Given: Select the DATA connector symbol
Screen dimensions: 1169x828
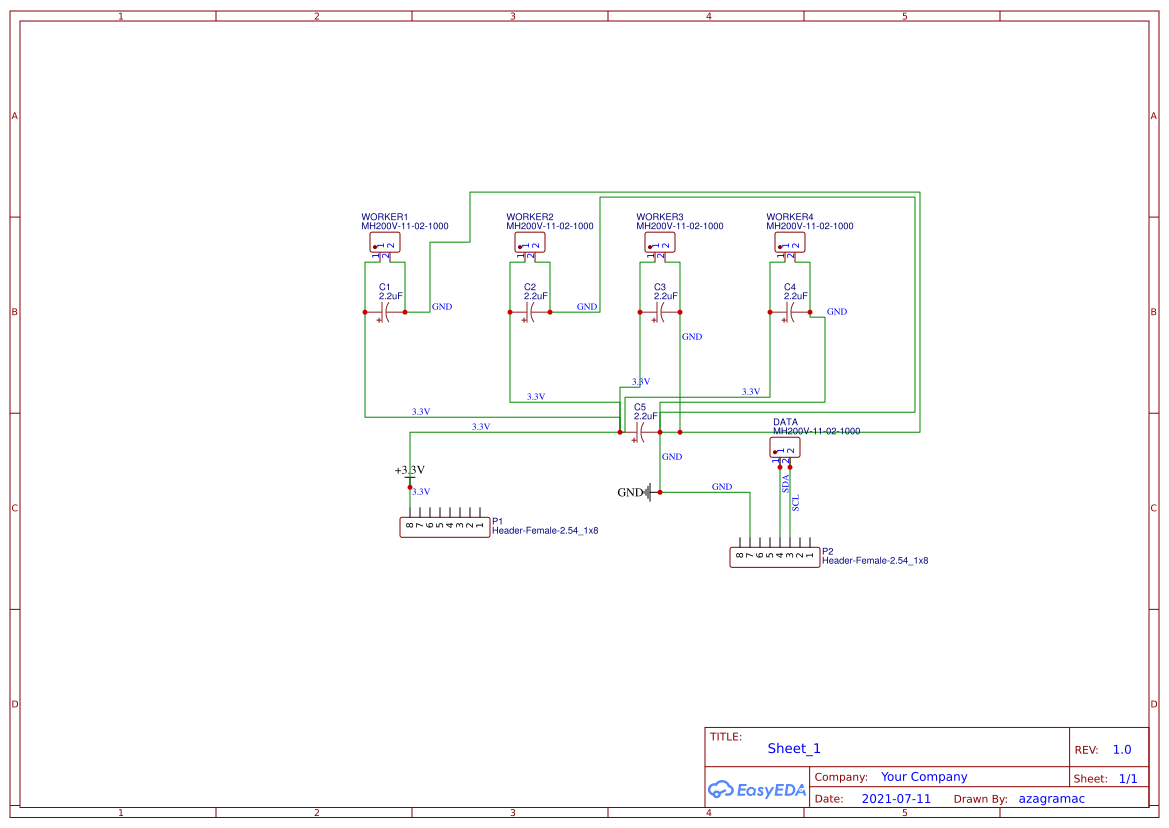Looking at the screenshot, I should [x=785, y=447].
